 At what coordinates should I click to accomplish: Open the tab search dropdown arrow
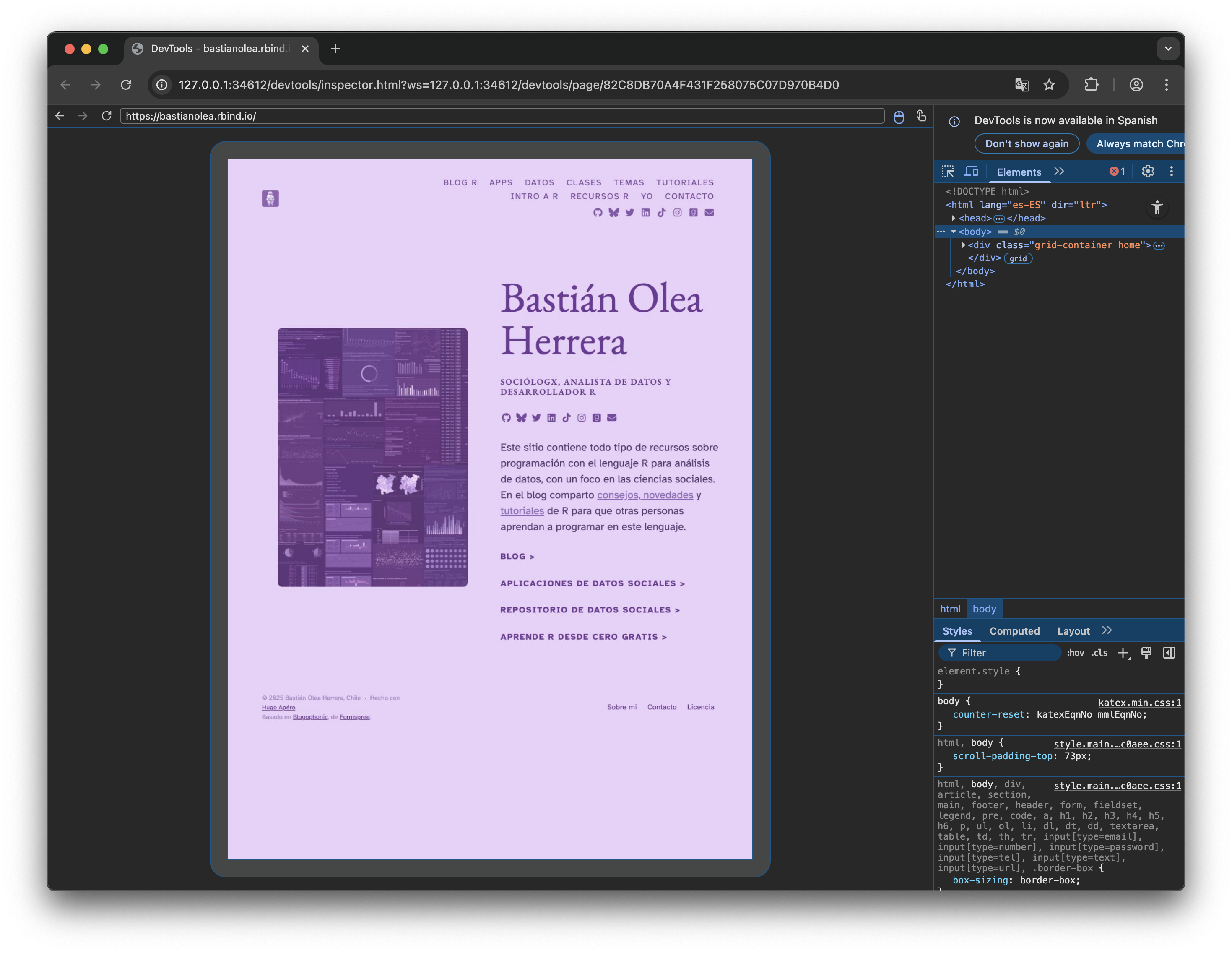[x=1168, y=49]
